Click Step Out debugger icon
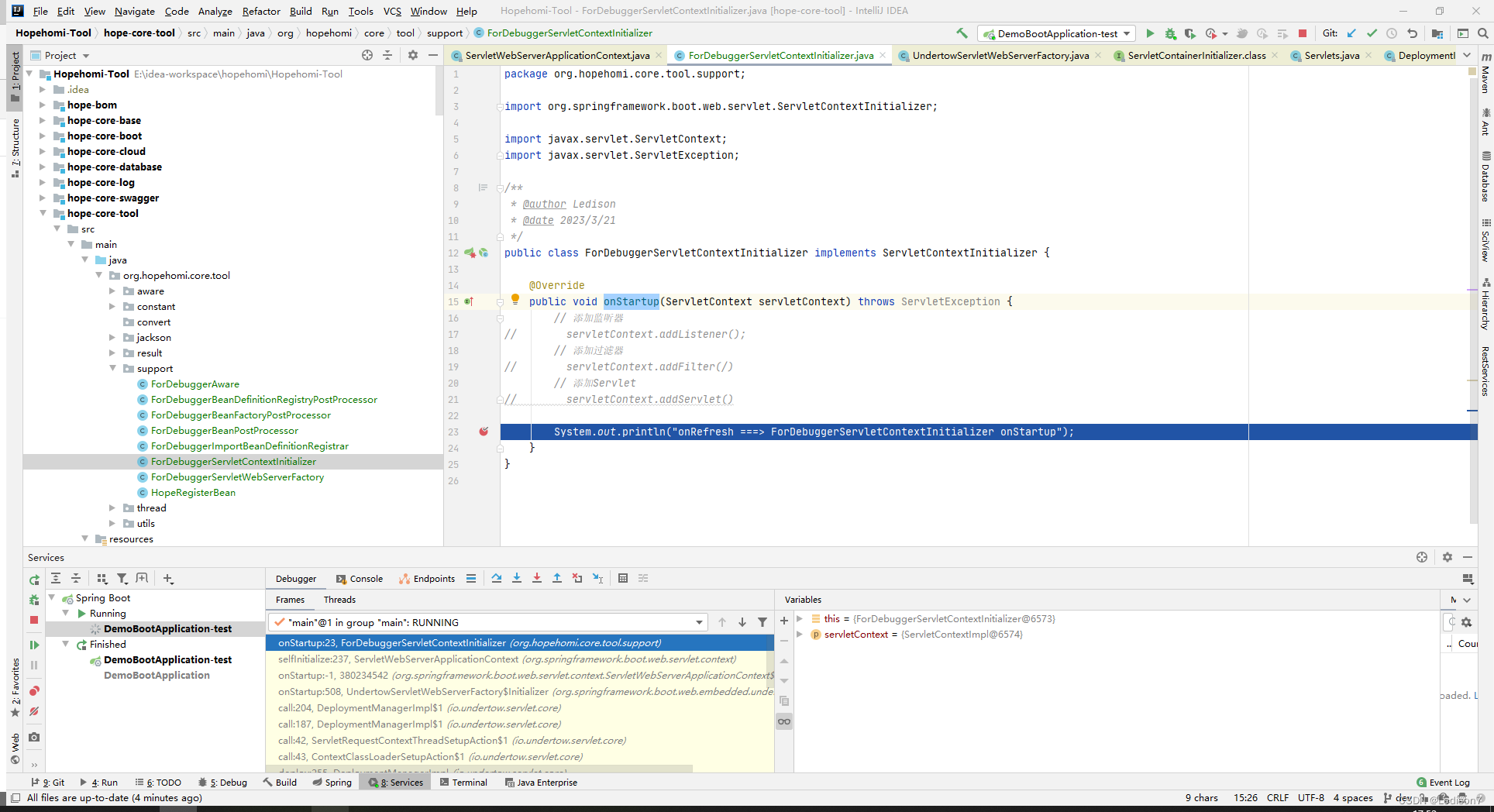Viewport: 1494px width, 812px height. tap(557, 578)
